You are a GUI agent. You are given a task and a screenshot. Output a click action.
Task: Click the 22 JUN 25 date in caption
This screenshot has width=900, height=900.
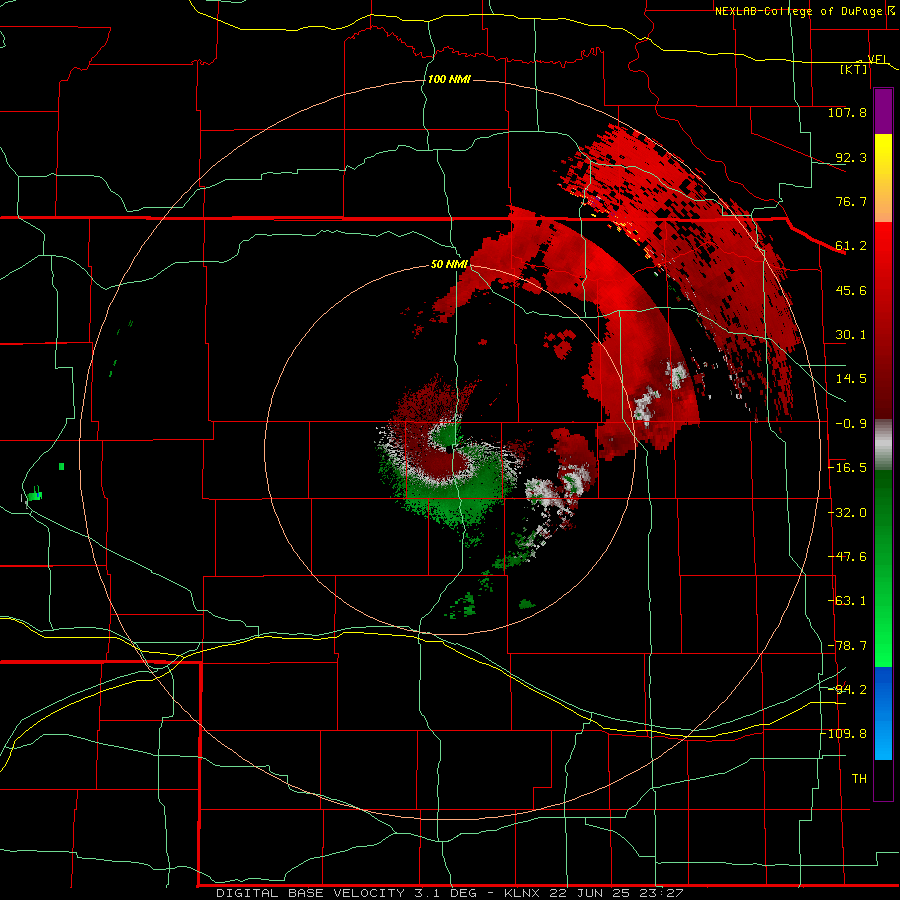pos(592,893)
